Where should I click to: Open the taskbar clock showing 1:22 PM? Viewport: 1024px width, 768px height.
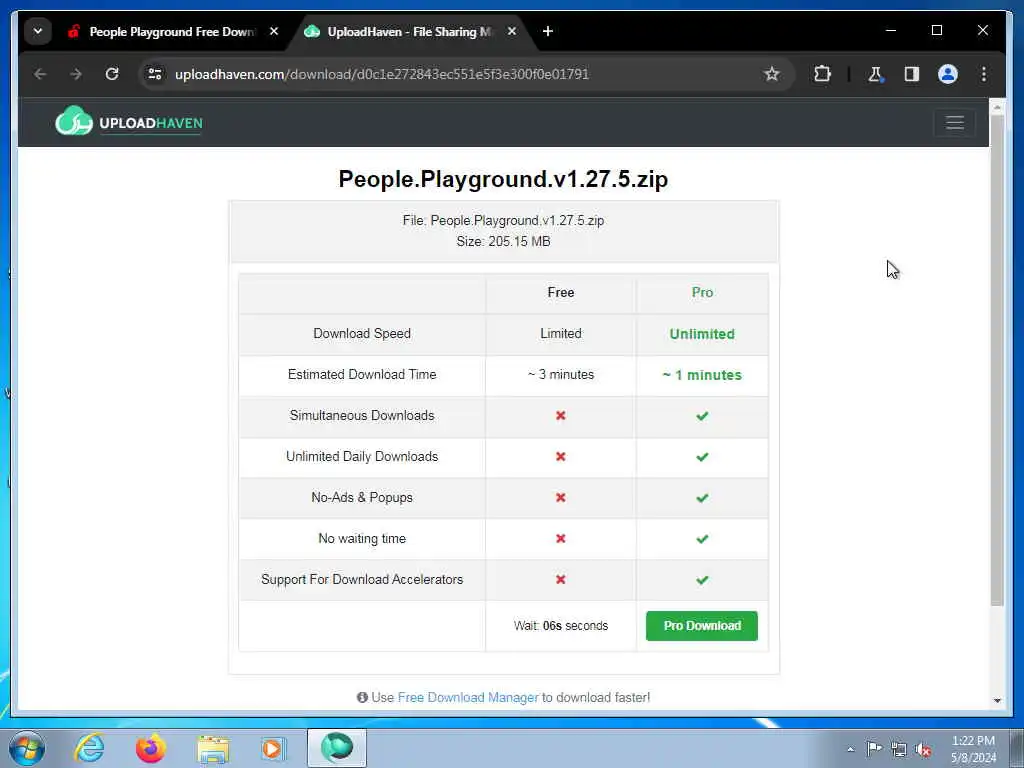click(x=973, y=749)
